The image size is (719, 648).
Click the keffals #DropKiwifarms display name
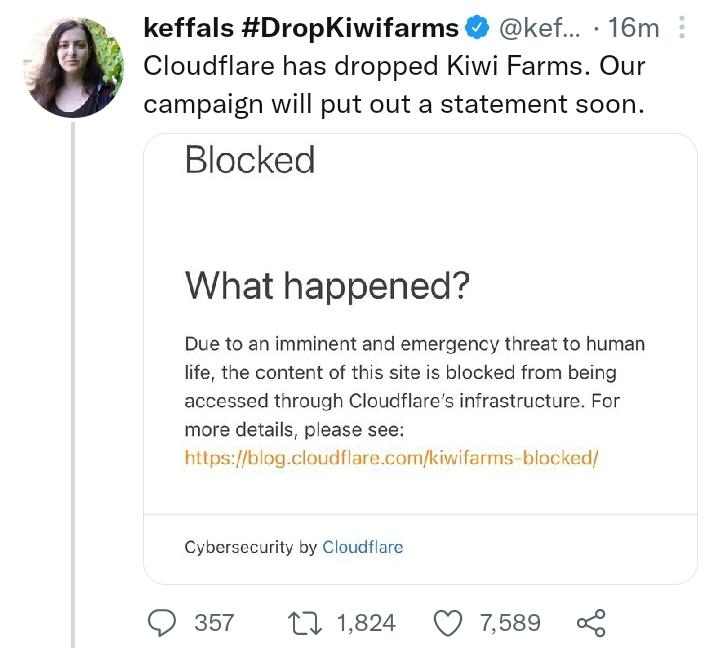click(301, 27)
